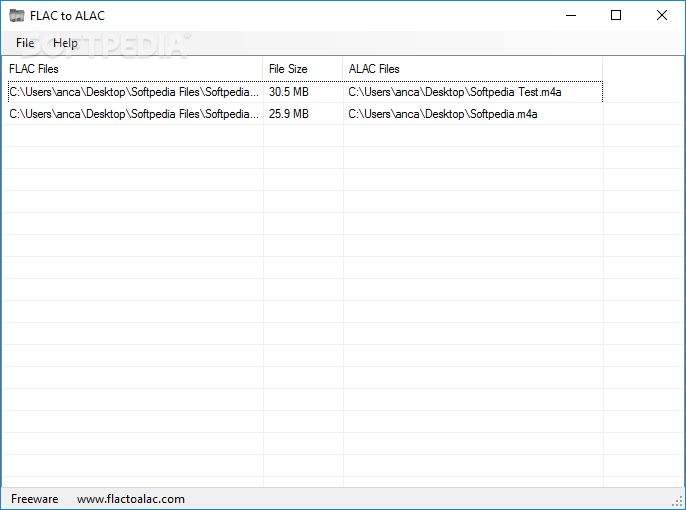The image size is (686, 510).
Task: Maximize the FLAC to ALAC window
Action: pyautogui.click(x=616, y=15)
